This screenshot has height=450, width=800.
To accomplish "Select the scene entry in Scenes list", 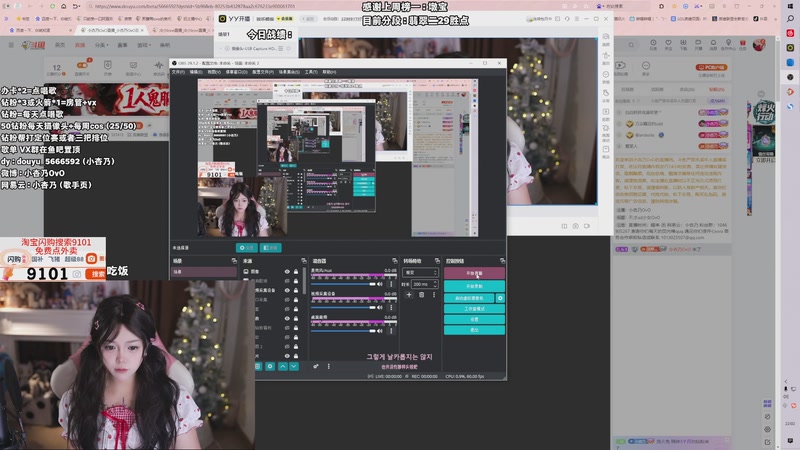I will point(204,272).
